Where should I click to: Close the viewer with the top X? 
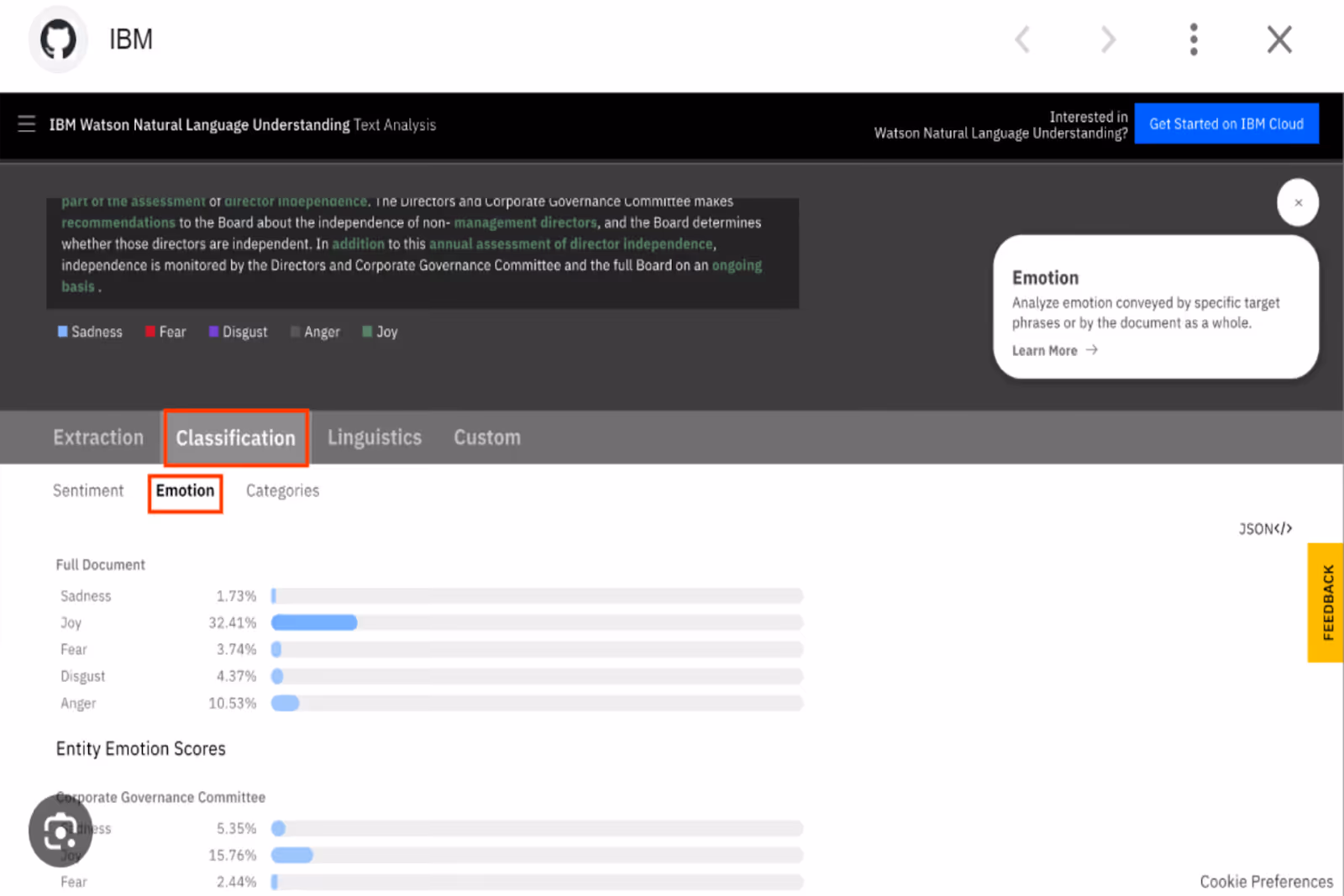pos(1279,39)
